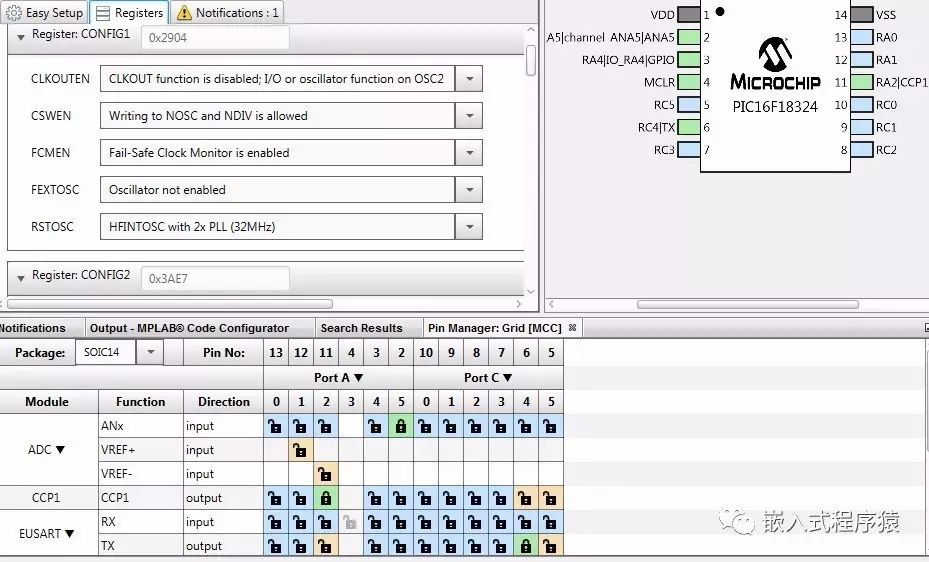Expand the ADC module arrow

pyautogui.click(x=60, y=449)
